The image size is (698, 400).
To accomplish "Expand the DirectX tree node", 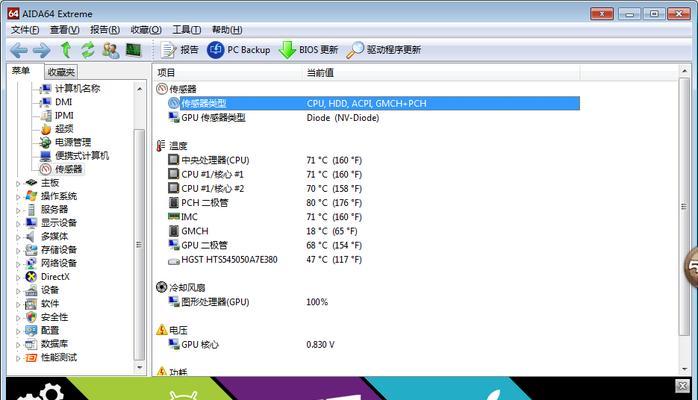I will click(18, 277).
